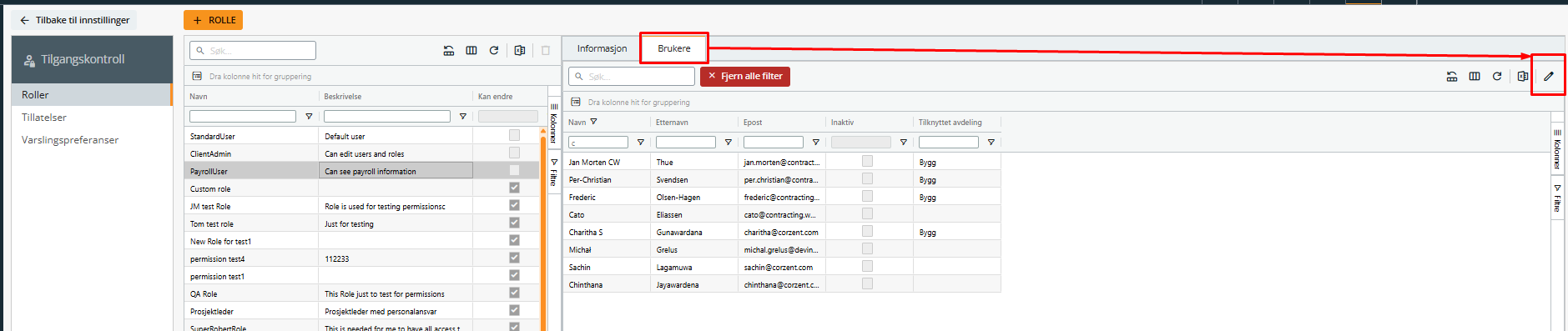The image size is (1568, 331).
Task: Click Fjern alle filter button
Action: 745,76
